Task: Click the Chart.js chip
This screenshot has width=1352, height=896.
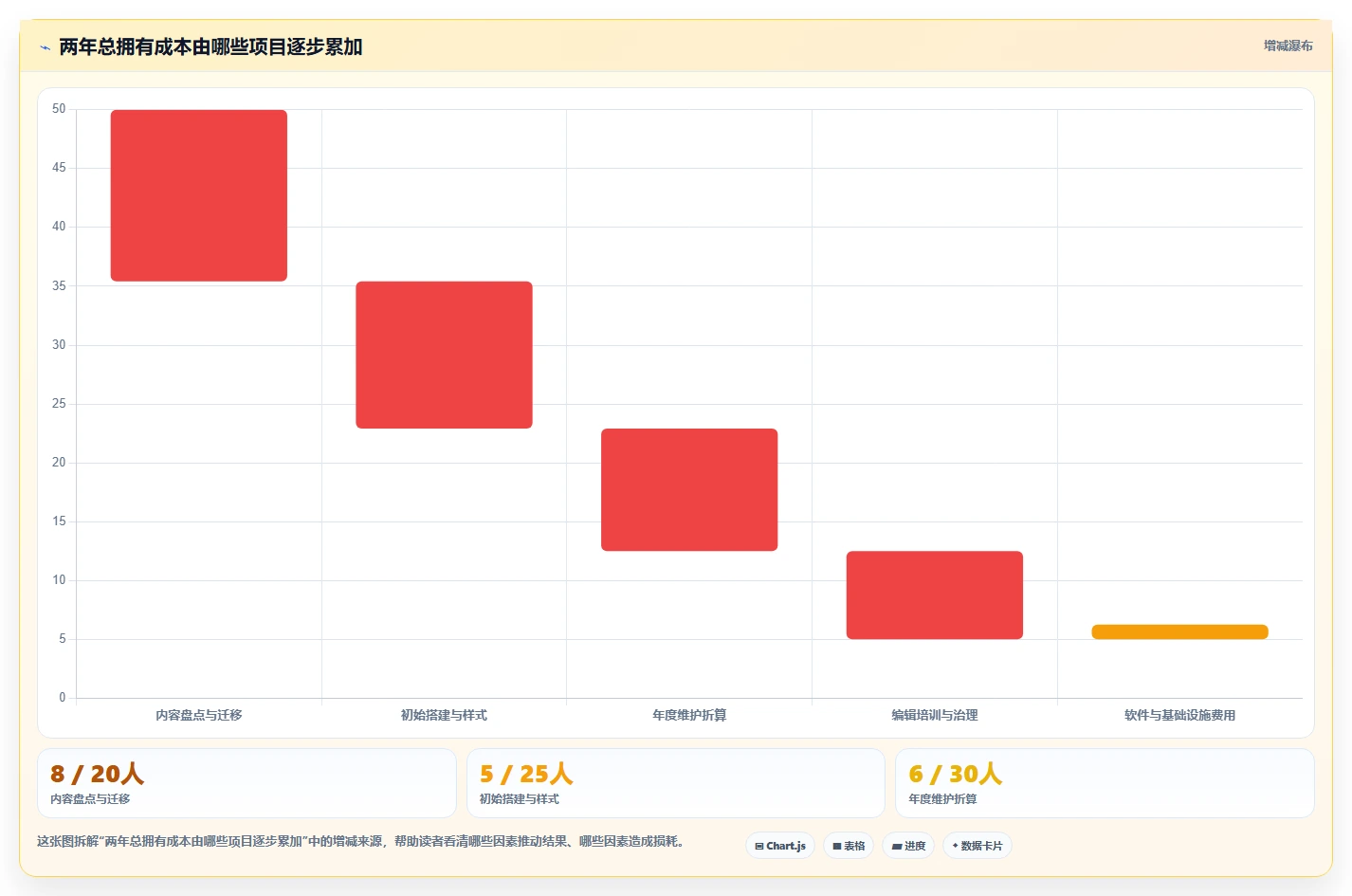Action: 780,846
